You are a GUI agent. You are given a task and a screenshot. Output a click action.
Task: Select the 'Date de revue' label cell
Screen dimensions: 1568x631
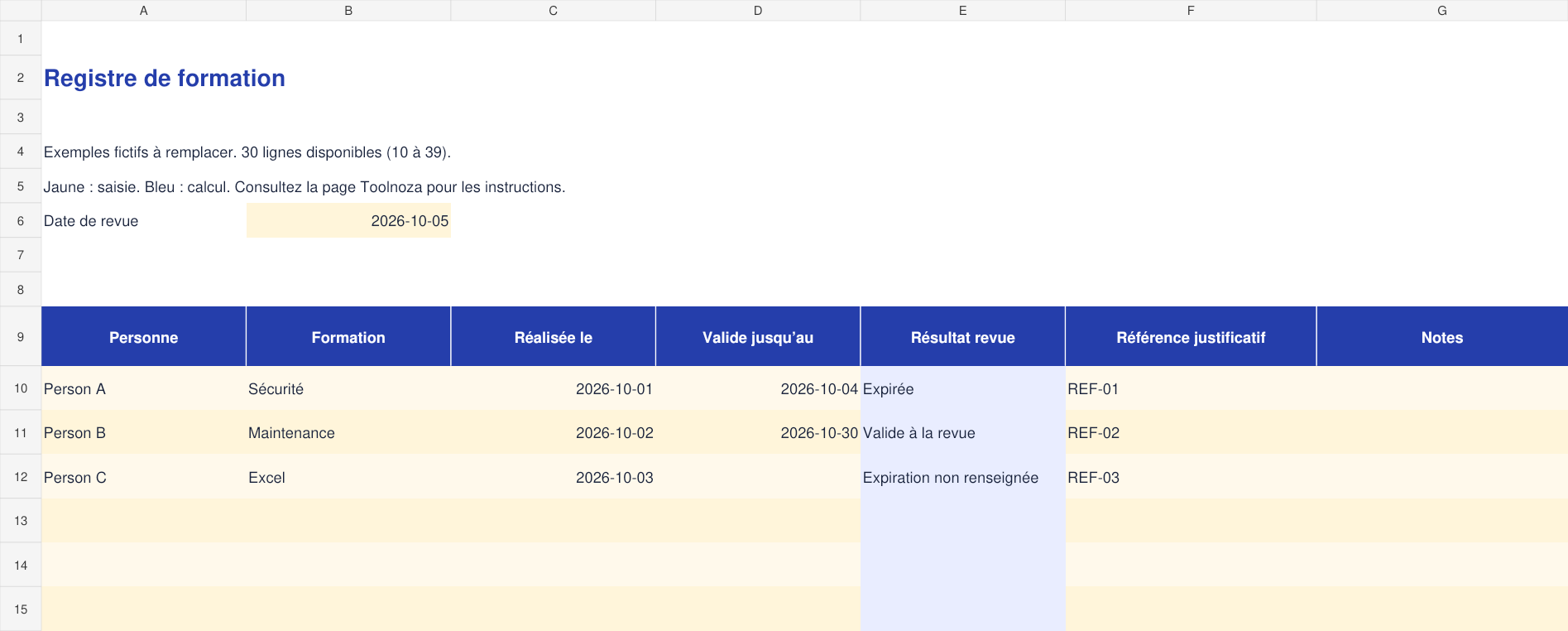(144, 221)
